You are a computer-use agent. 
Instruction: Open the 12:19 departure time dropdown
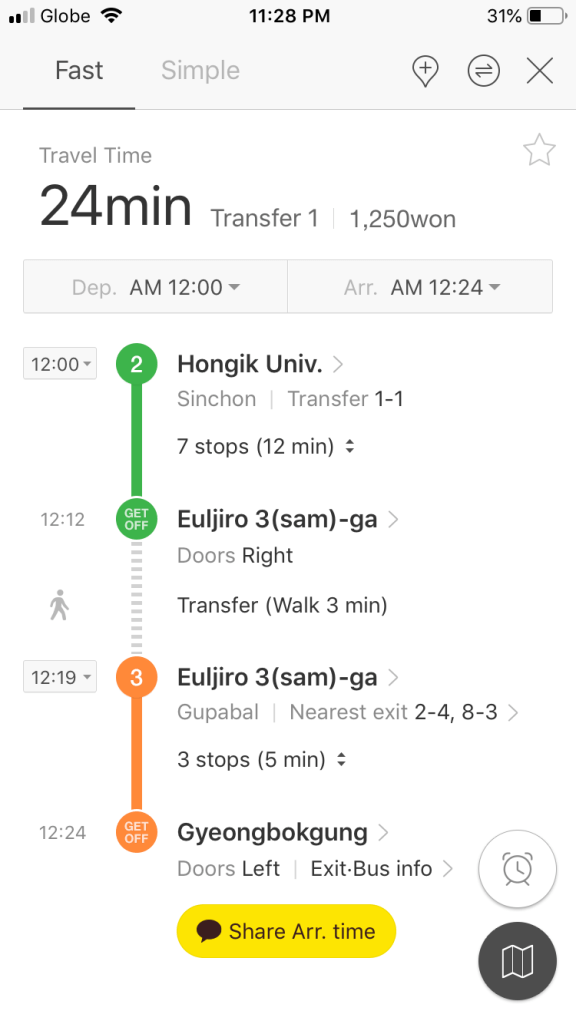tap(60, 677)
